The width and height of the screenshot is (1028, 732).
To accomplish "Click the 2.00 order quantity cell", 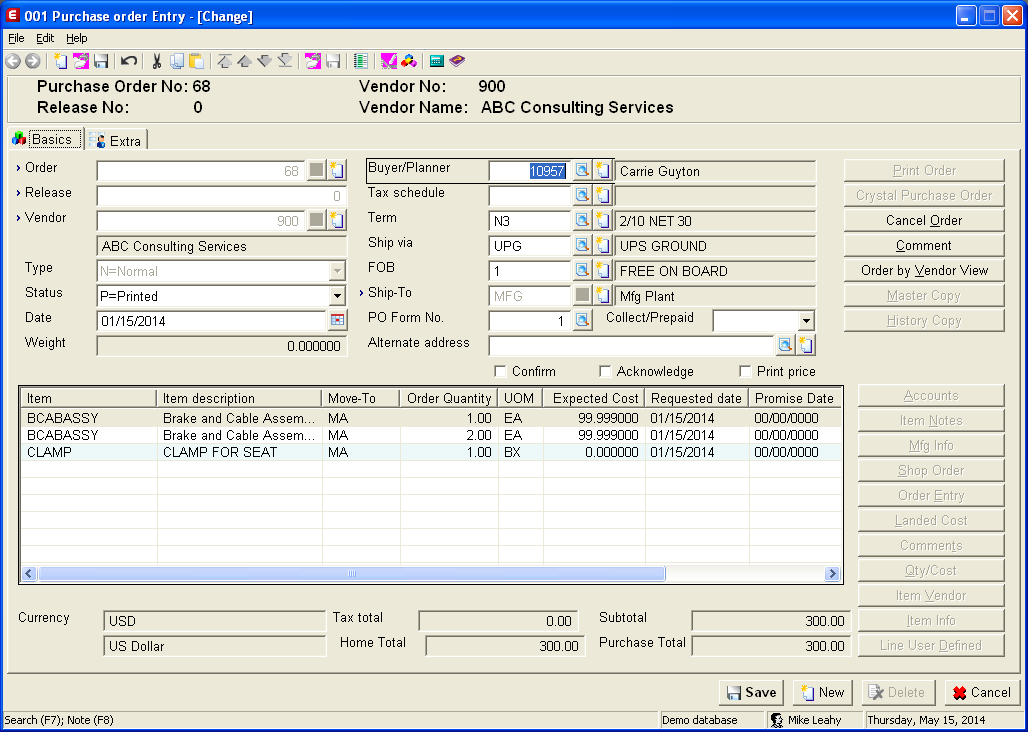I will click(x=448, y=435).
